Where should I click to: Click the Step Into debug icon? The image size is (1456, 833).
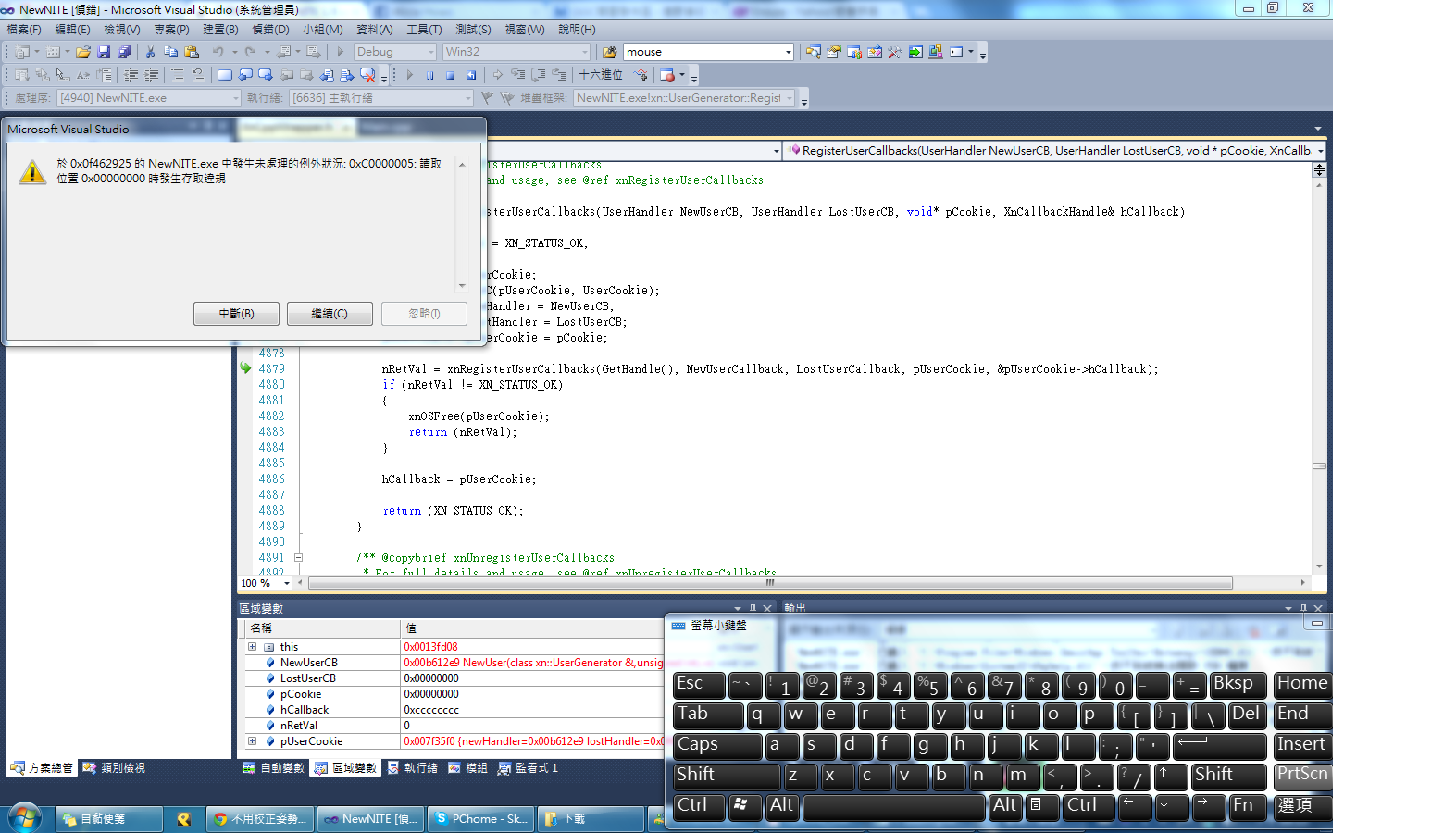pos(518,75)
